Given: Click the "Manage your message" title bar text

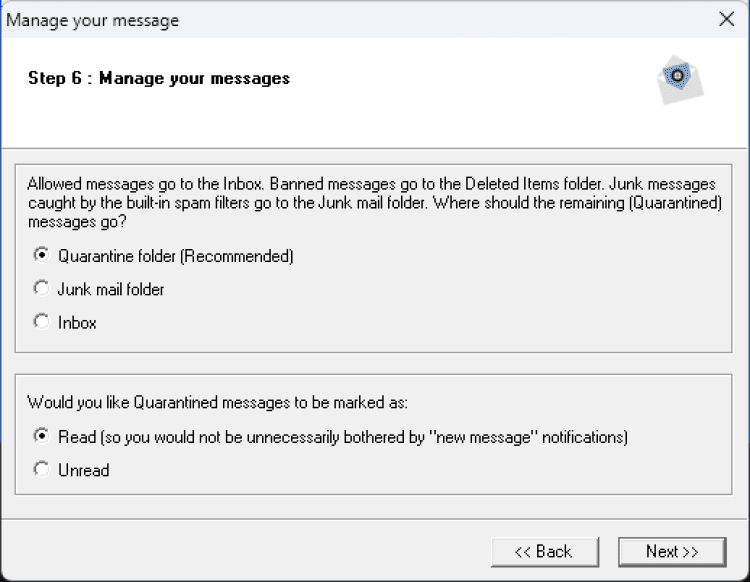Looking at the screenshot, I should (93, 20).
